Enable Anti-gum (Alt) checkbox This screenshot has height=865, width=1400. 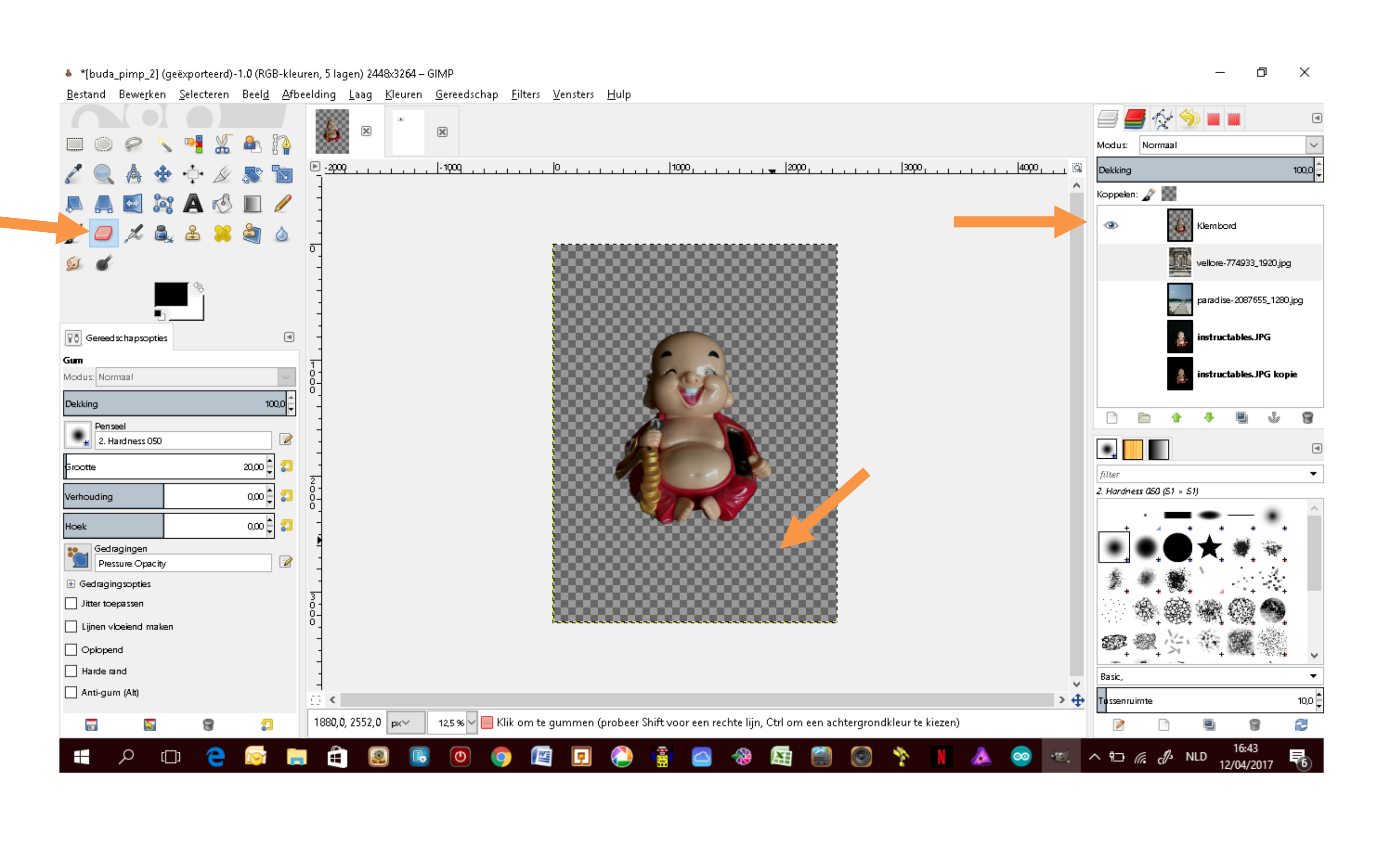click(x=71, y=692)
